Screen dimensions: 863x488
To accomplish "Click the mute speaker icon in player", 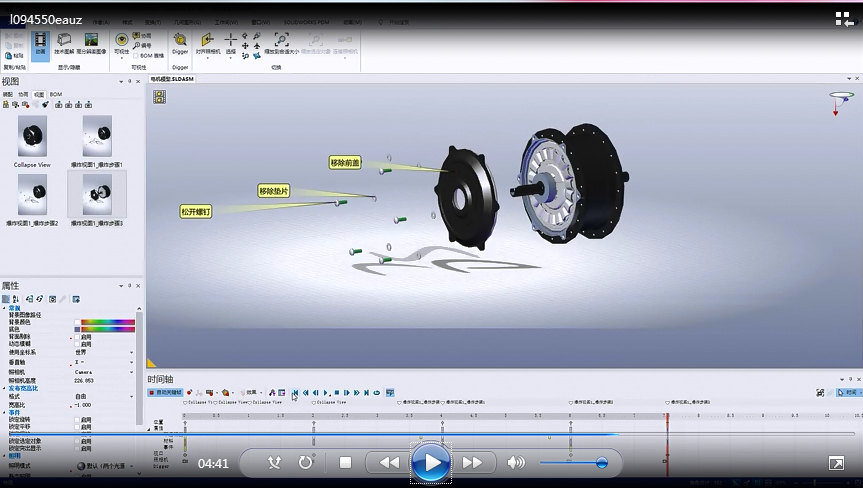I will coord(516,462).
